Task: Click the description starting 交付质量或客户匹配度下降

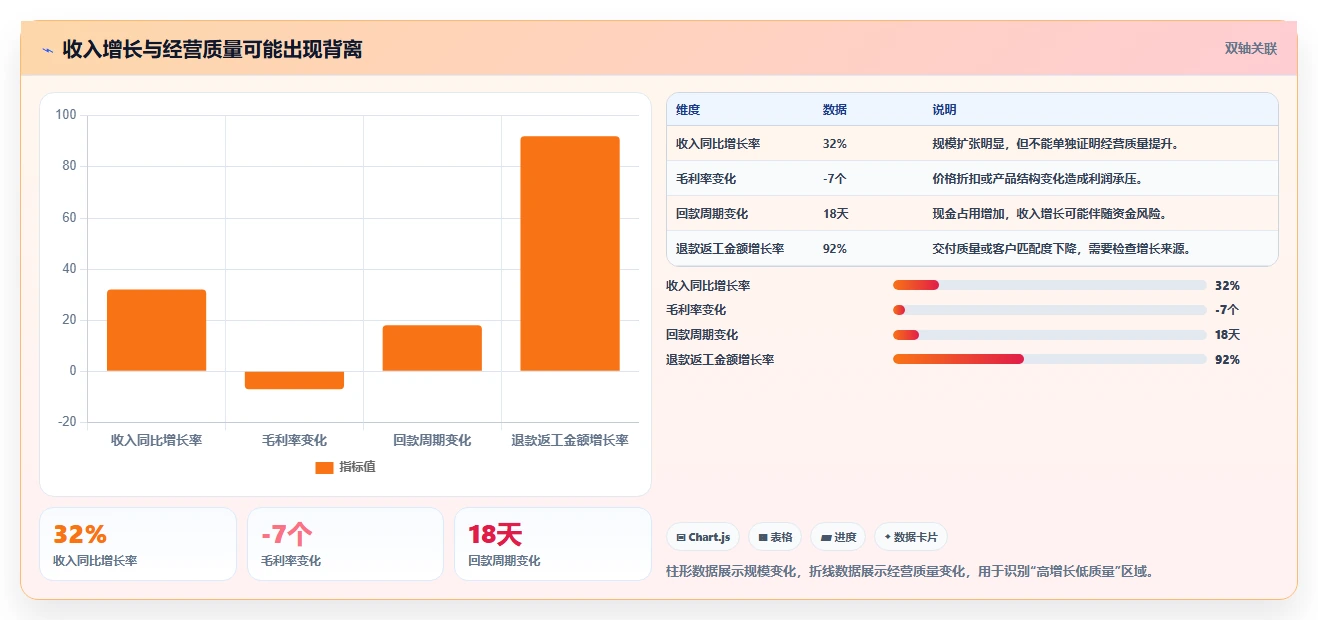Action: pos(1063,249)
